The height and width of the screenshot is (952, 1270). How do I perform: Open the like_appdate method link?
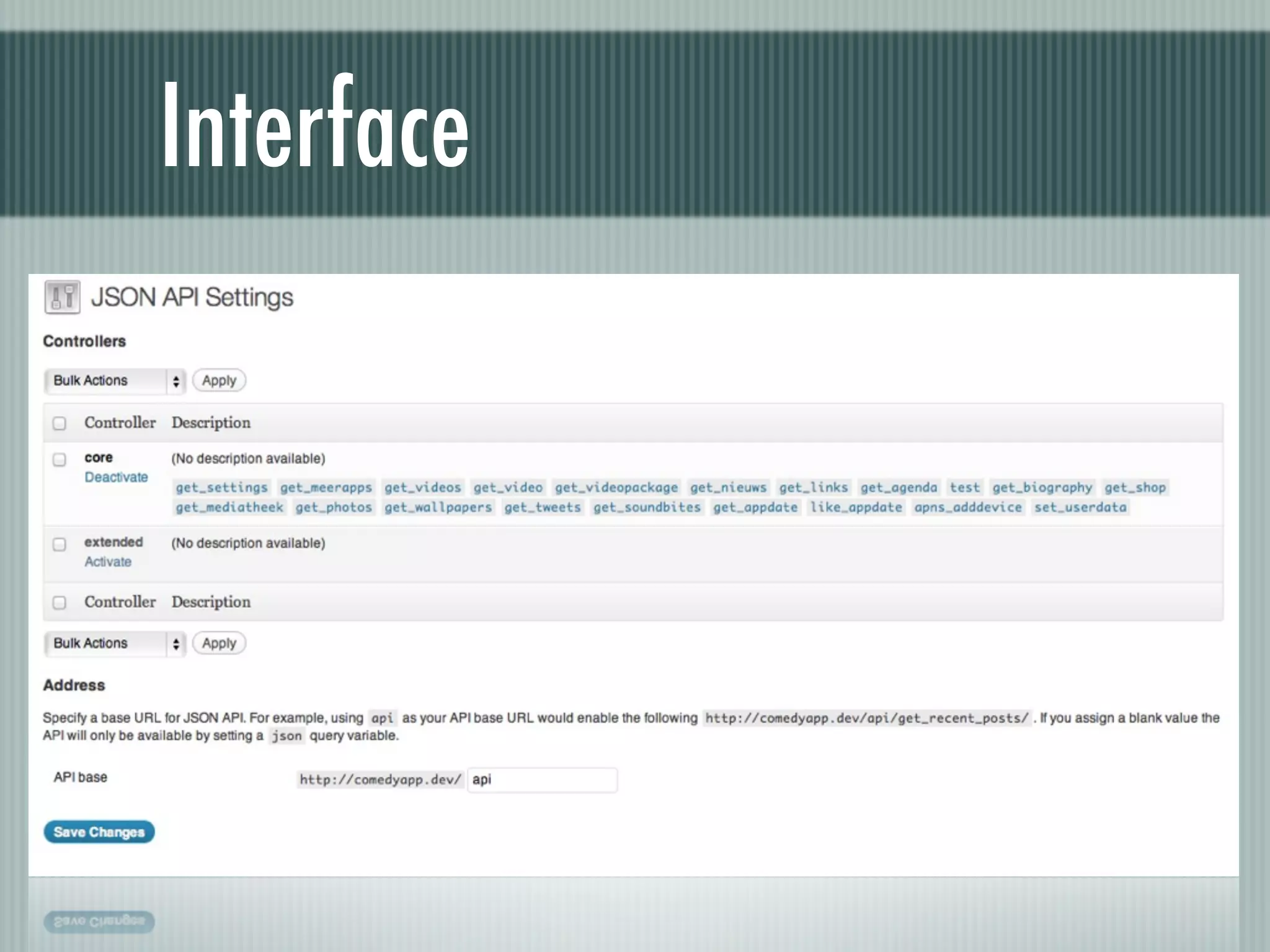856,508
